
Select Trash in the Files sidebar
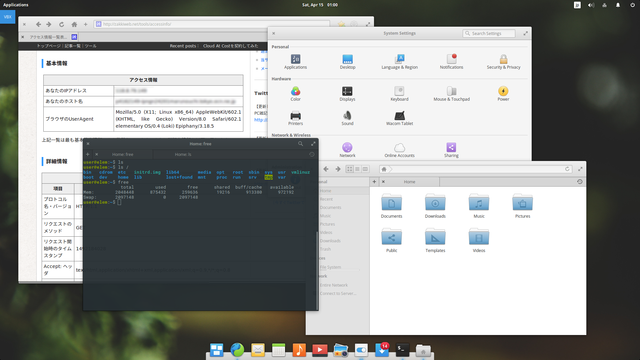(325, 249)
